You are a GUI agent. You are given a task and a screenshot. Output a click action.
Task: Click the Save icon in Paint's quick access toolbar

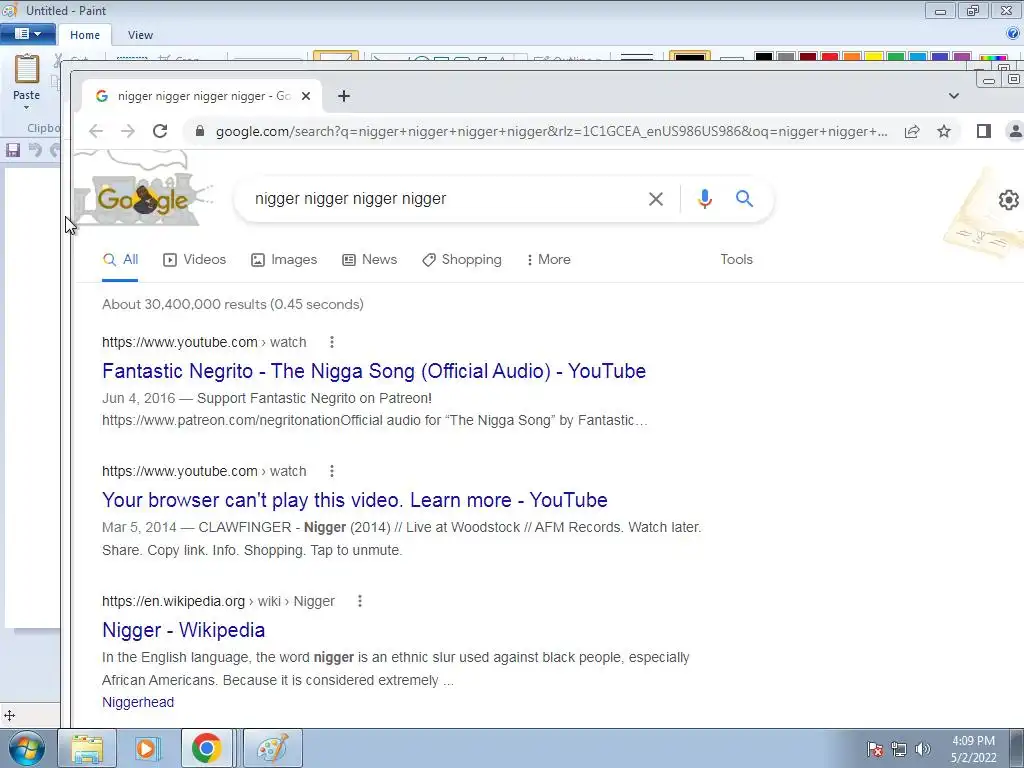tap(12, 150)
